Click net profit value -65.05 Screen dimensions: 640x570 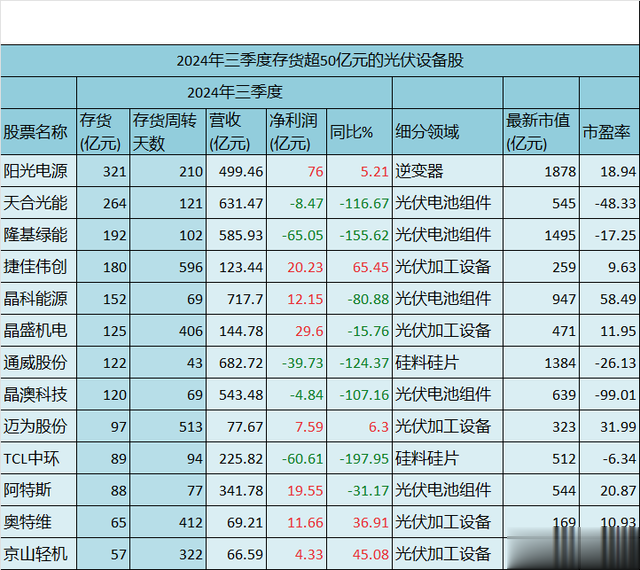point(302,235)
